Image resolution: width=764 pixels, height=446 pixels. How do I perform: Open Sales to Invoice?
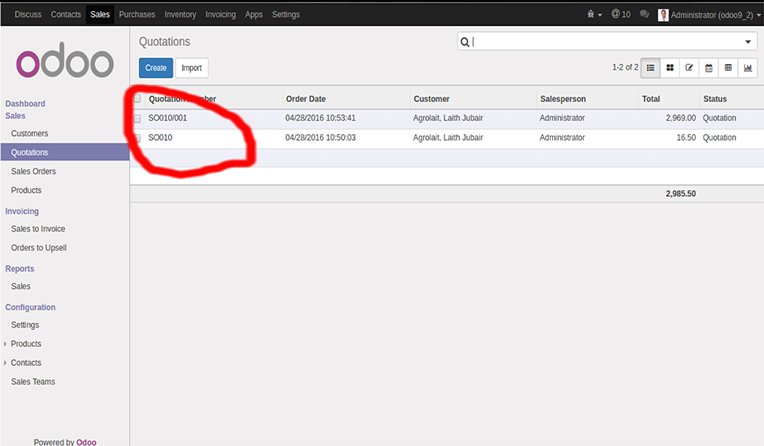[38, 229]
